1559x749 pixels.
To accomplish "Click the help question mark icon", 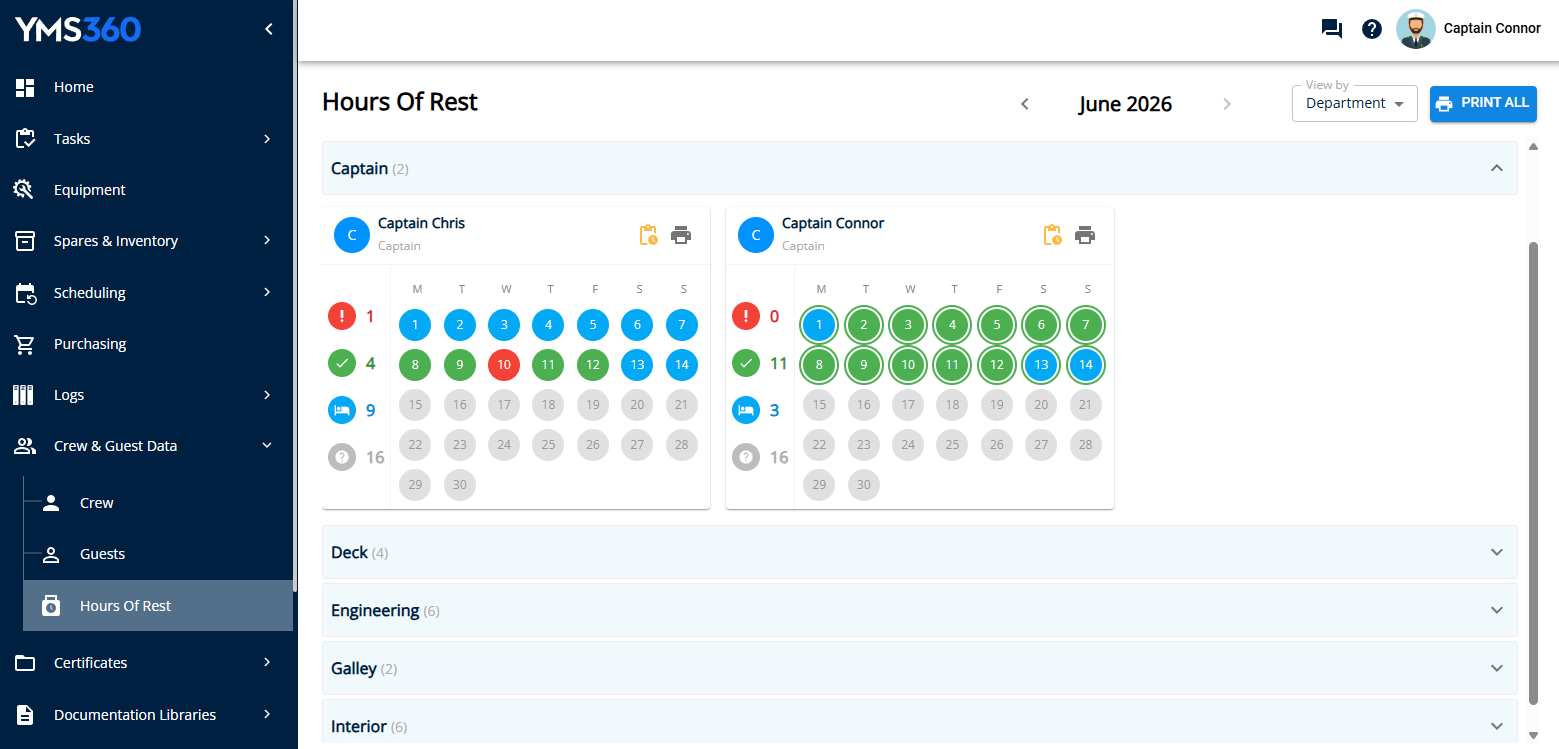I will [1372, 29].
